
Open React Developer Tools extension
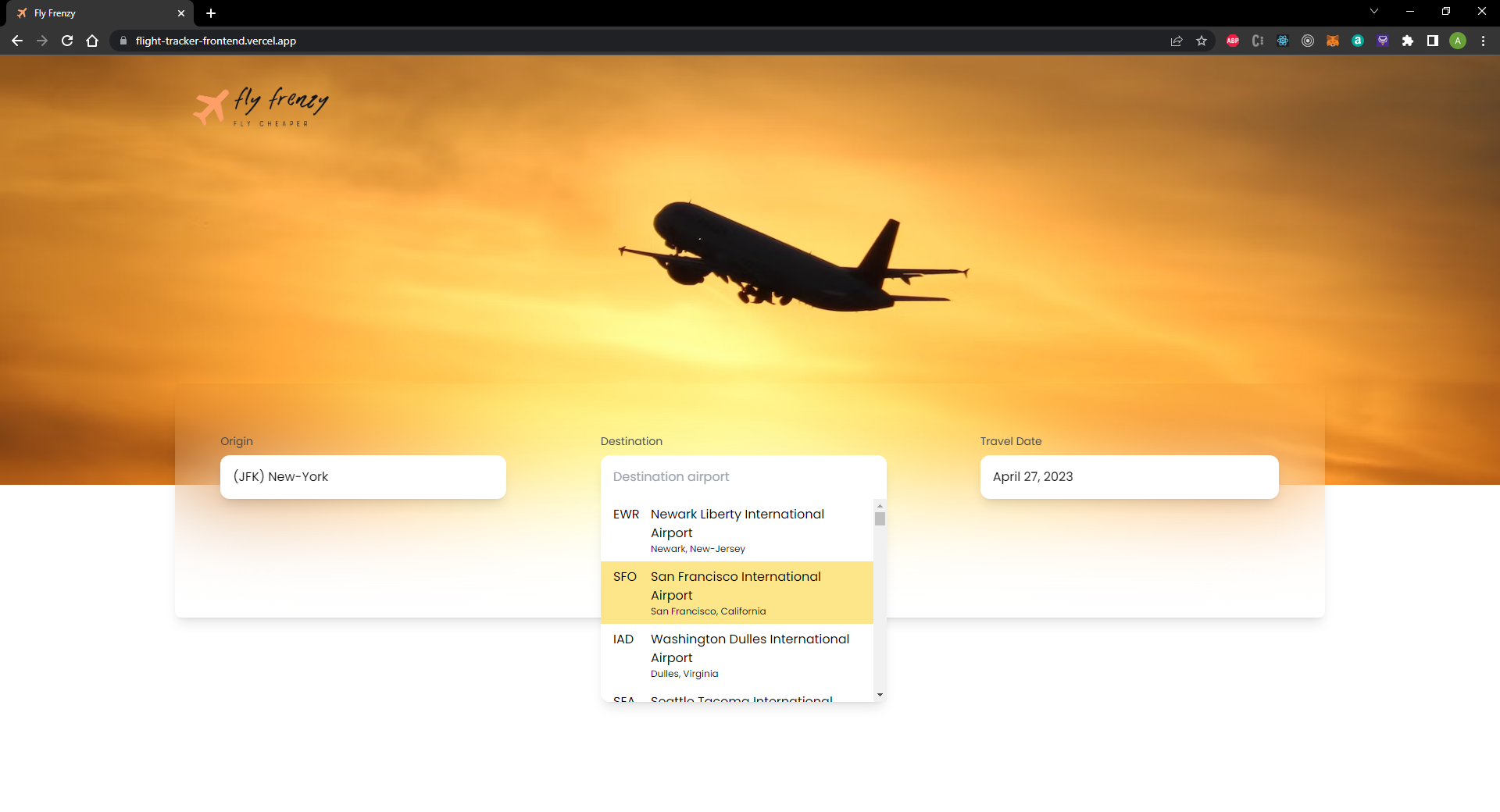tap(1283, 41)
